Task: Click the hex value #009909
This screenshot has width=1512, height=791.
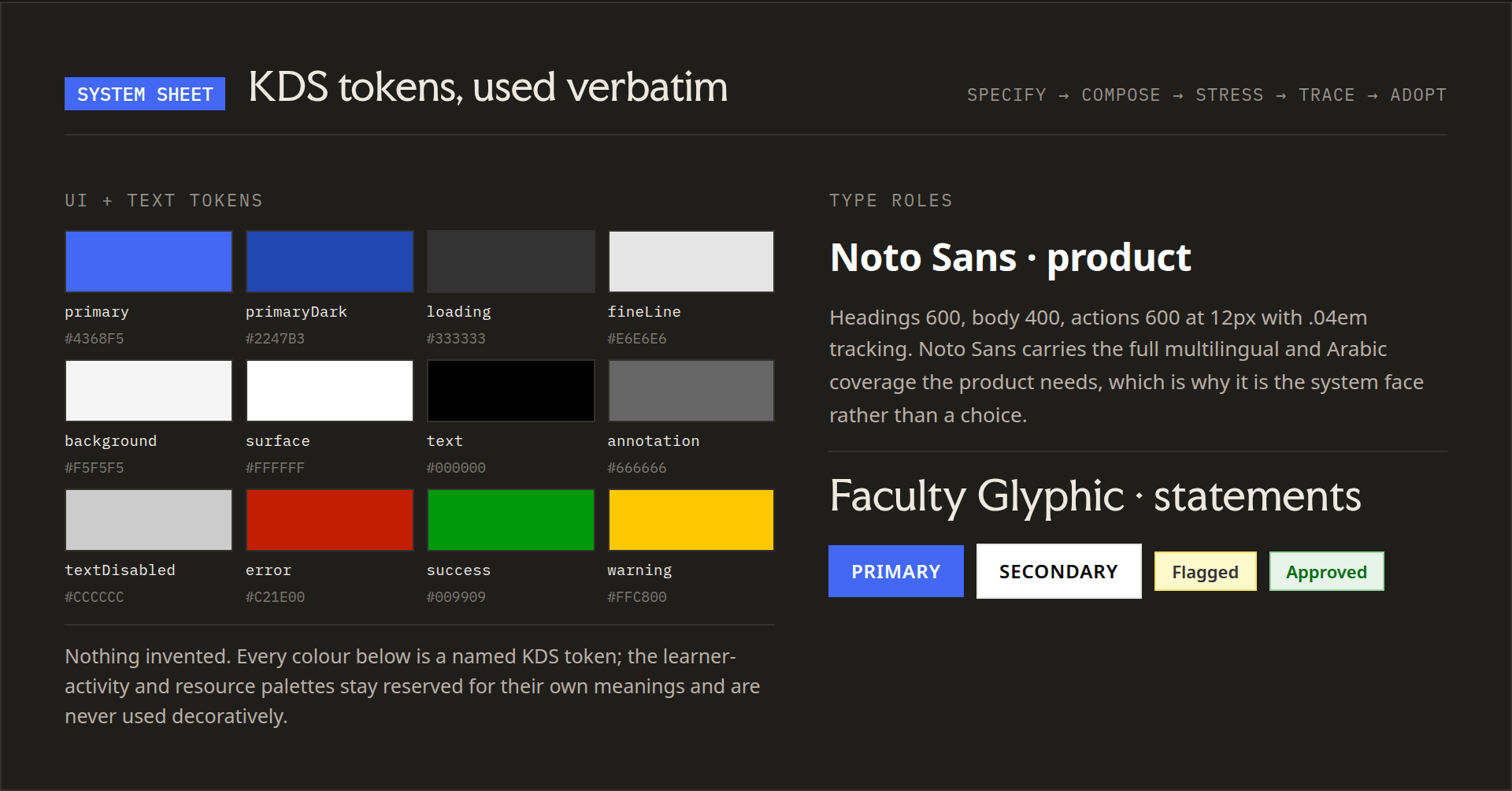Action: tap(457, 597)
